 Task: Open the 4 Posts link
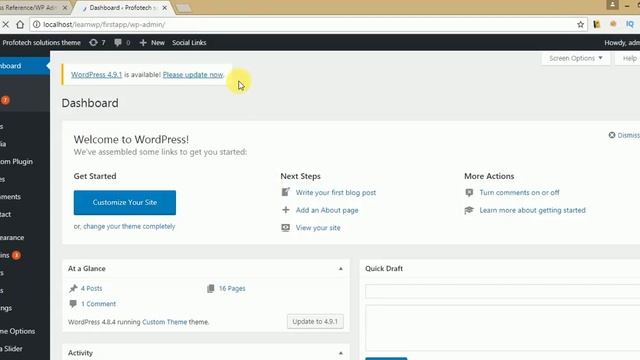[91, 289]
